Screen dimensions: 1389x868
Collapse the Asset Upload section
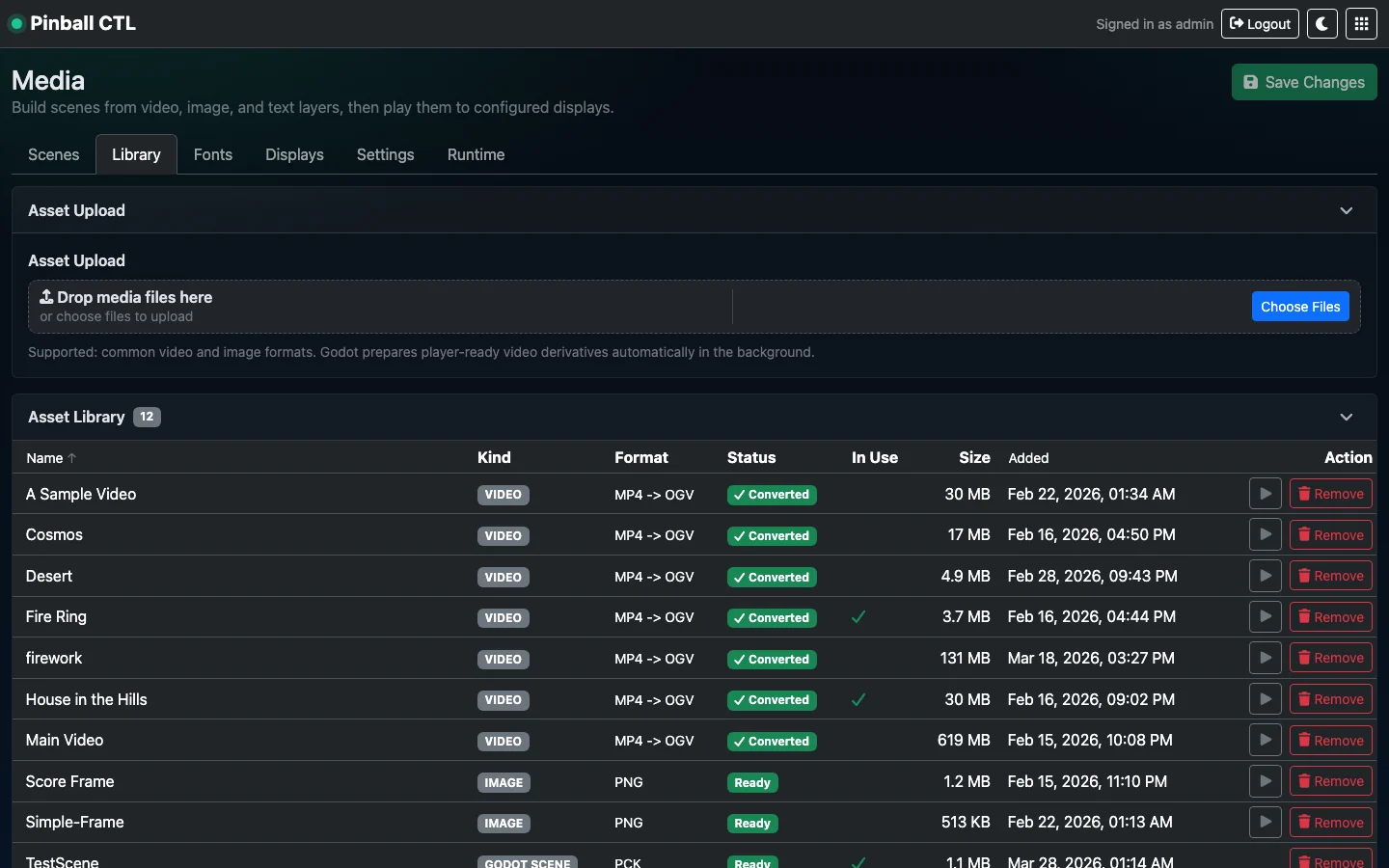point(1346,210)
